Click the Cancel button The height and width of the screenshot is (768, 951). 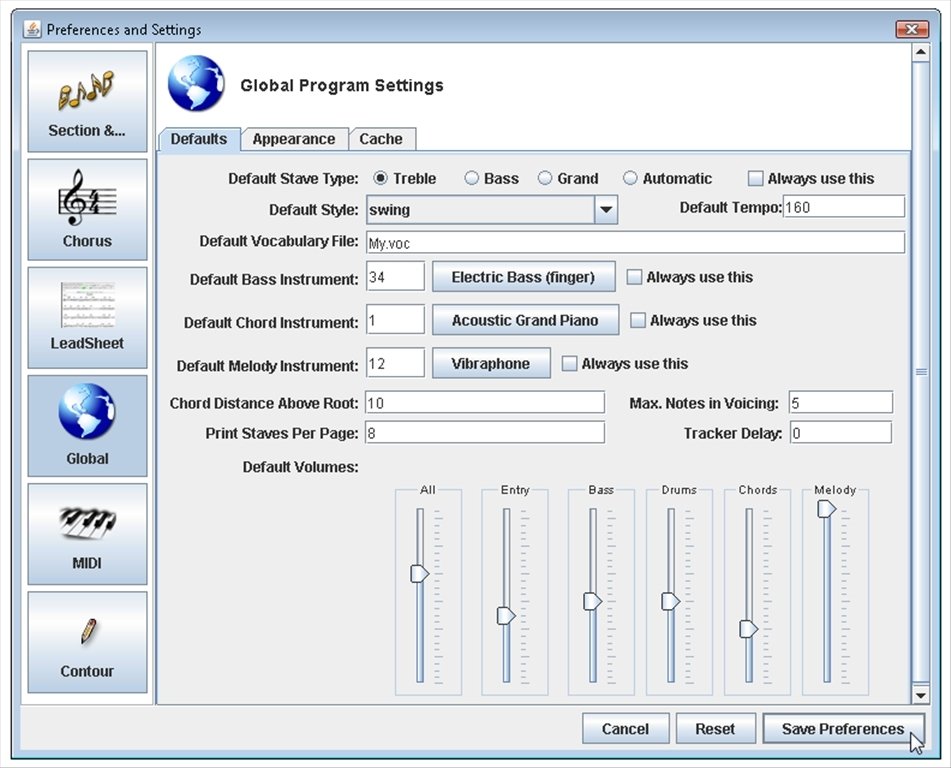pos(625,729)
